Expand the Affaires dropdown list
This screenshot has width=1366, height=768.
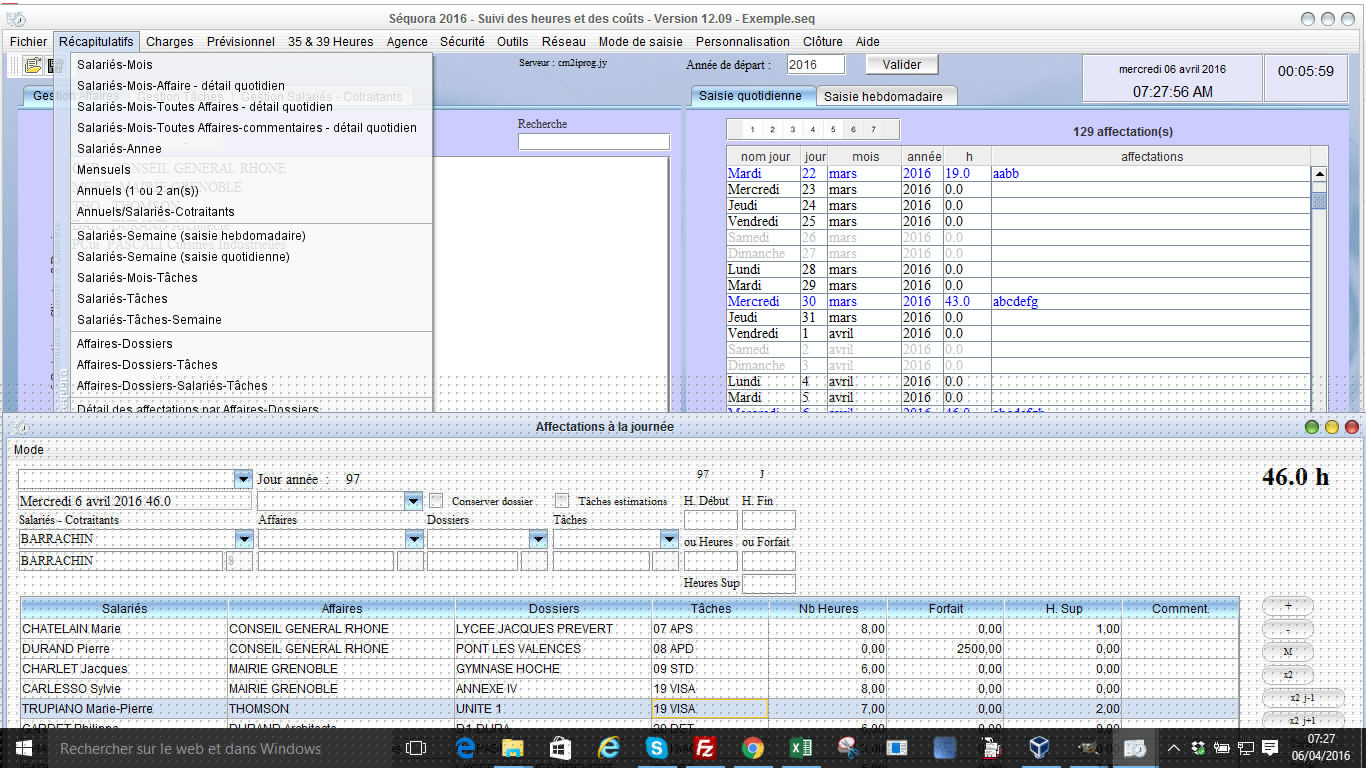(414, 539)
